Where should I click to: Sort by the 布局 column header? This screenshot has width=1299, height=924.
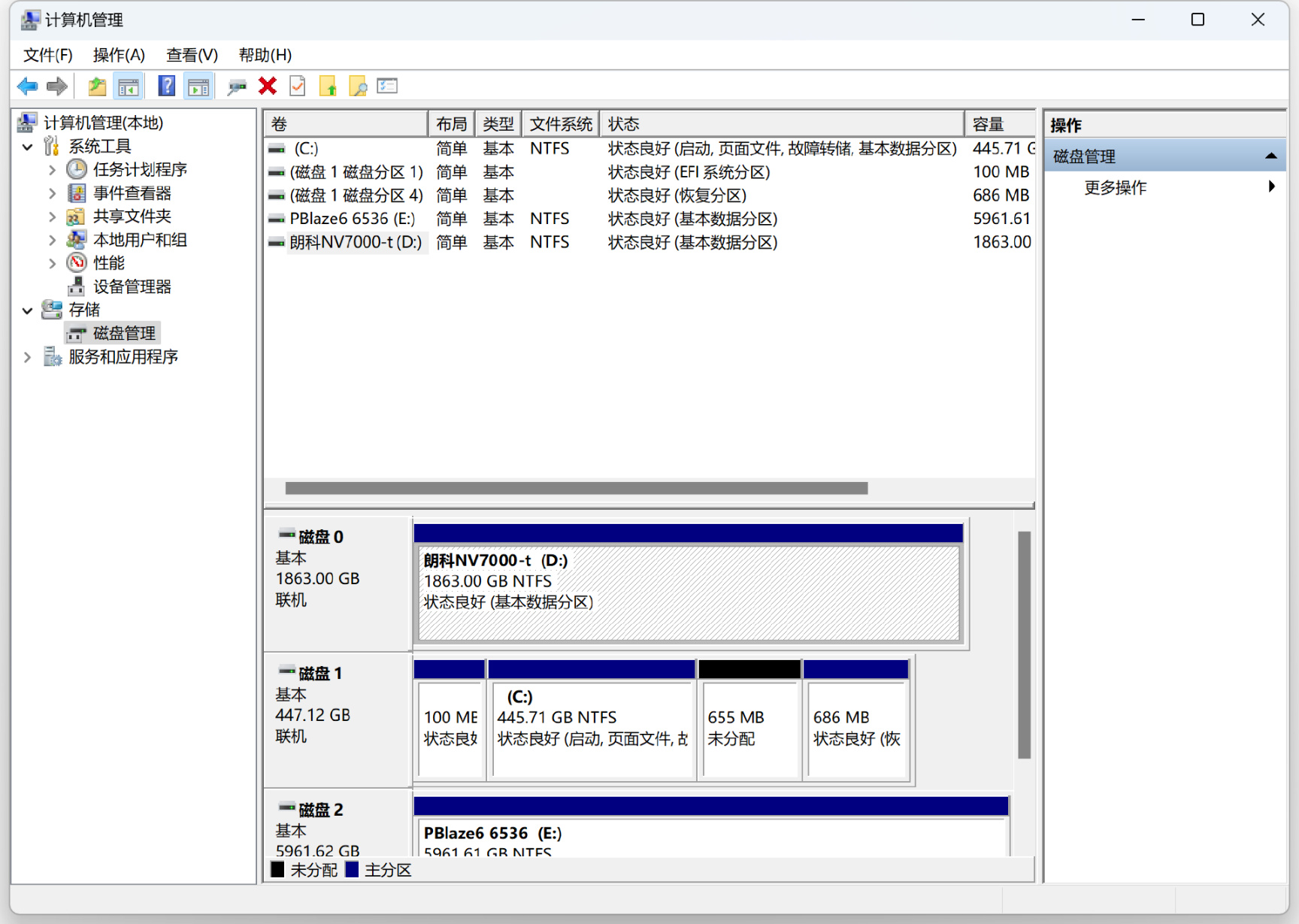(x=451, y=124)
